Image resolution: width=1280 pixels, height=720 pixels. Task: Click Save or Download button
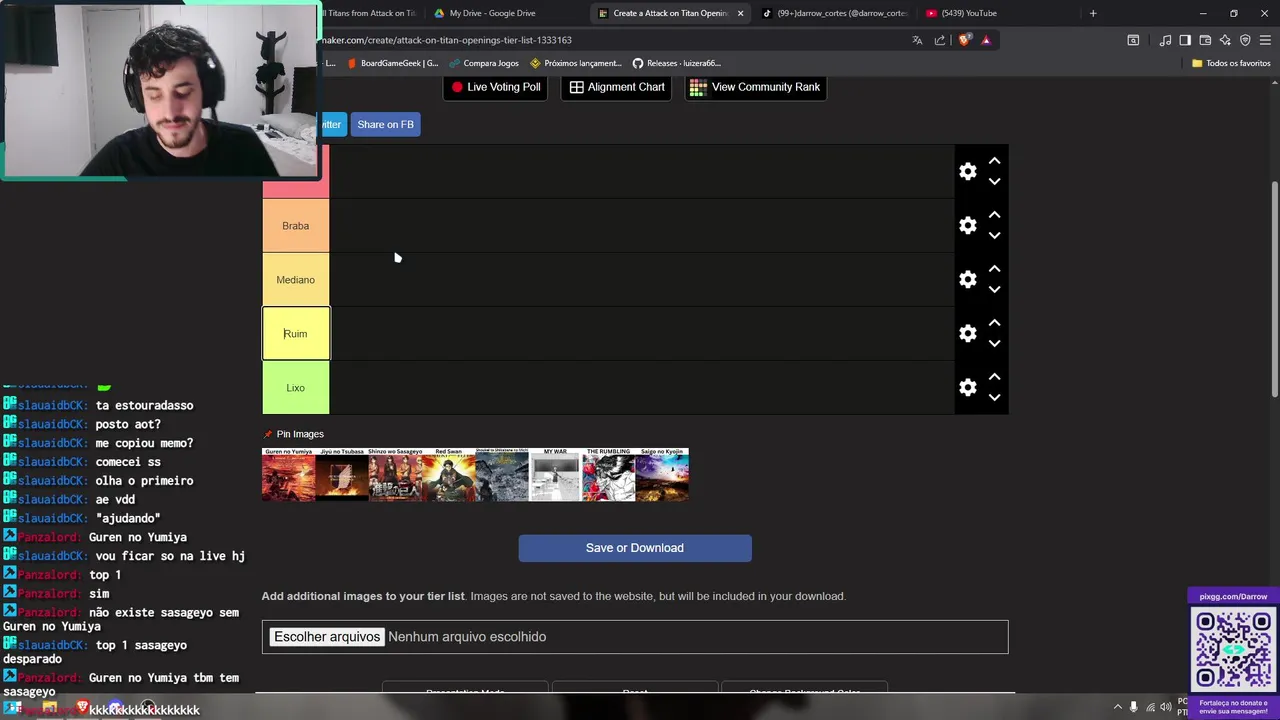[x=635, y=548]
